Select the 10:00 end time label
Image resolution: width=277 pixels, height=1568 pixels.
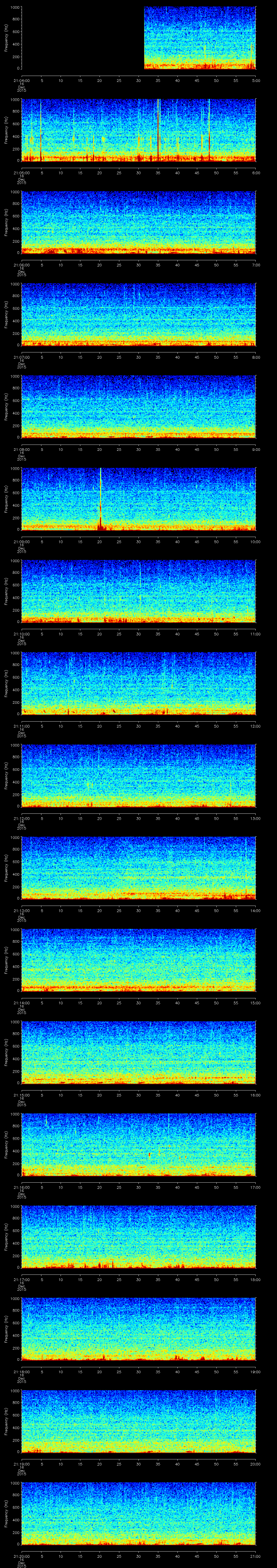(255, 542)
